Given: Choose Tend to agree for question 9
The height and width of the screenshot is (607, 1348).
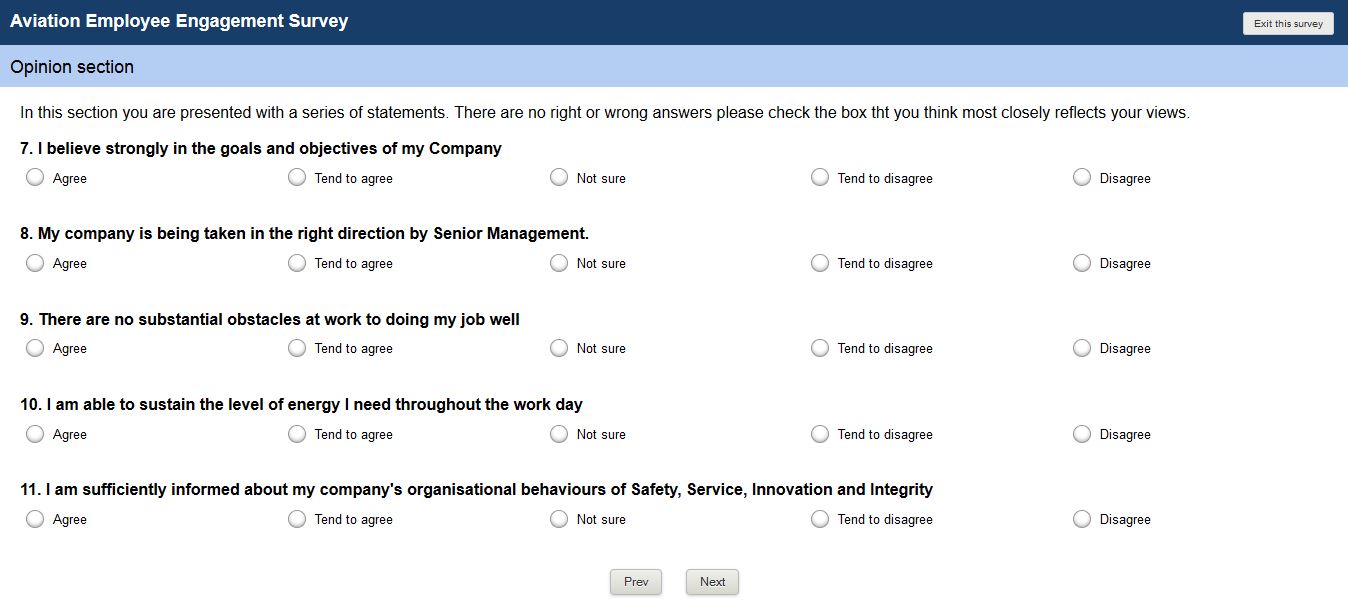Looking at the screenshot, I should coord(297,348).
